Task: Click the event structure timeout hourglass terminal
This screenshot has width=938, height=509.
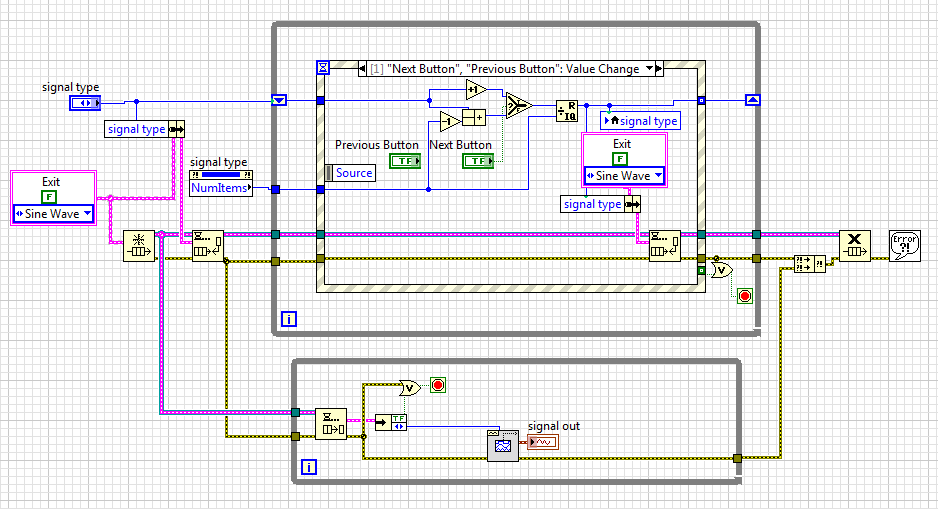Action: click(323, 68)
